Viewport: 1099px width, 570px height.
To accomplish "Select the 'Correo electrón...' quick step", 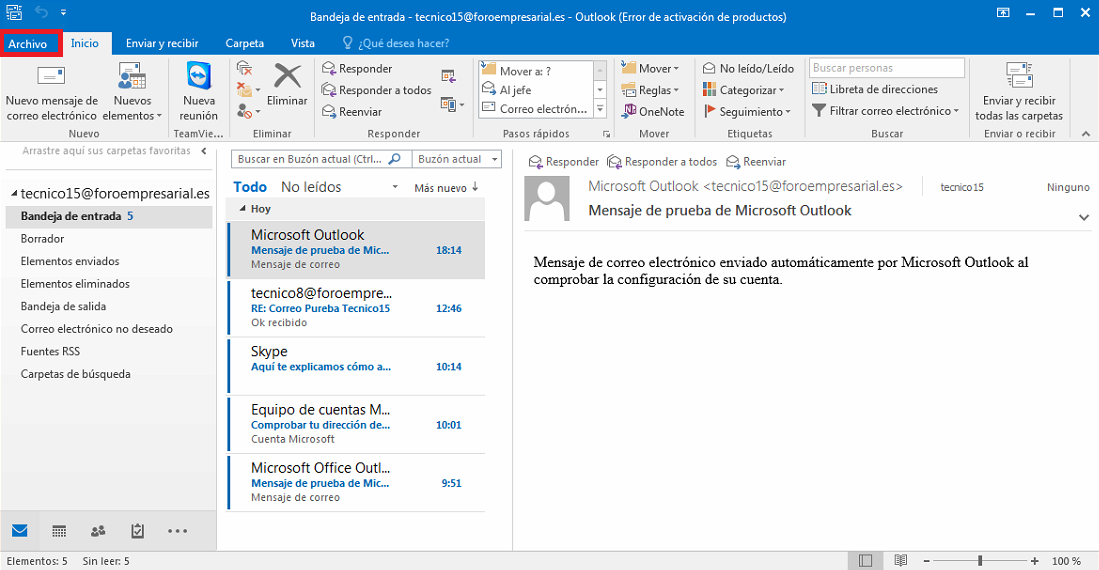I will pyautogui.click(x=536, y=109).
